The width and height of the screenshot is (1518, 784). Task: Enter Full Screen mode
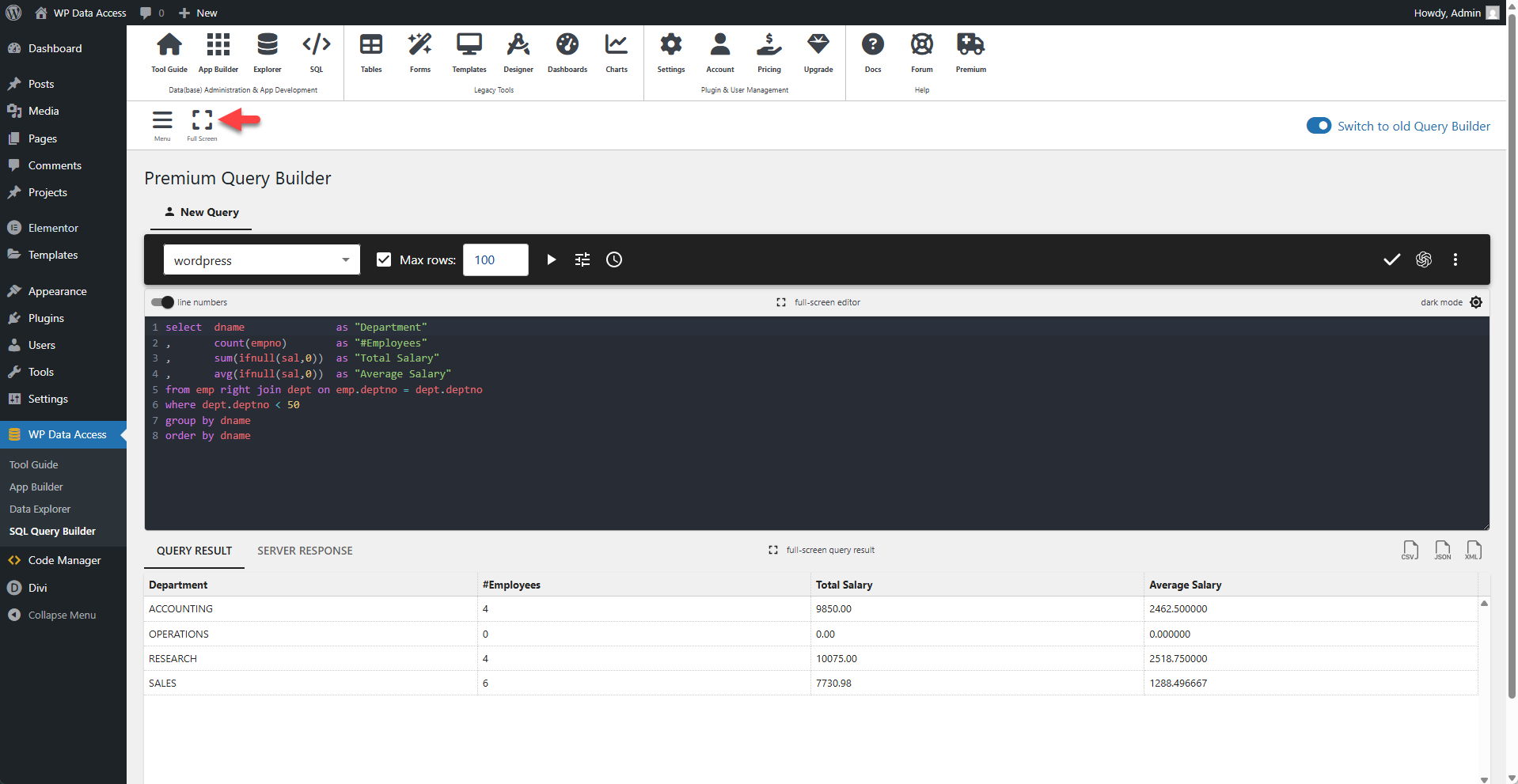201,119
